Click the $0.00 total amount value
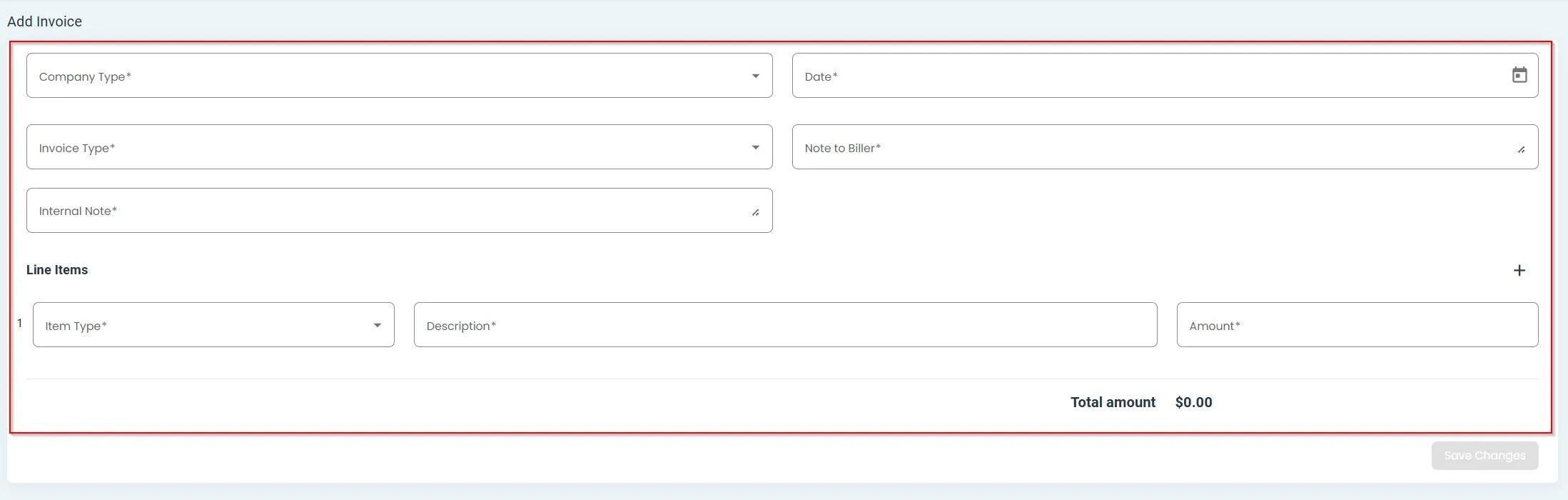Screen dimensions: 1568x500 coord(1193,402)
